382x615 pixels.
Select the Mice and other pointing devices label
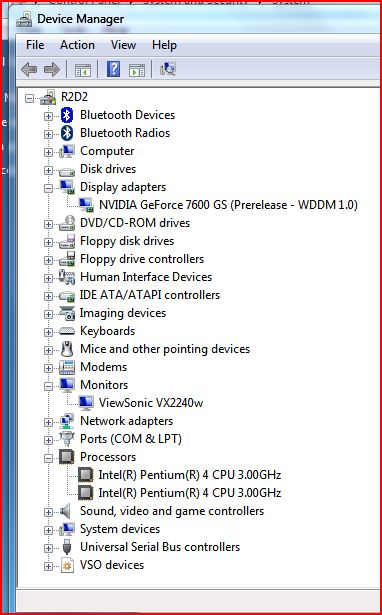pyautogui.click(x=165, y=349)
